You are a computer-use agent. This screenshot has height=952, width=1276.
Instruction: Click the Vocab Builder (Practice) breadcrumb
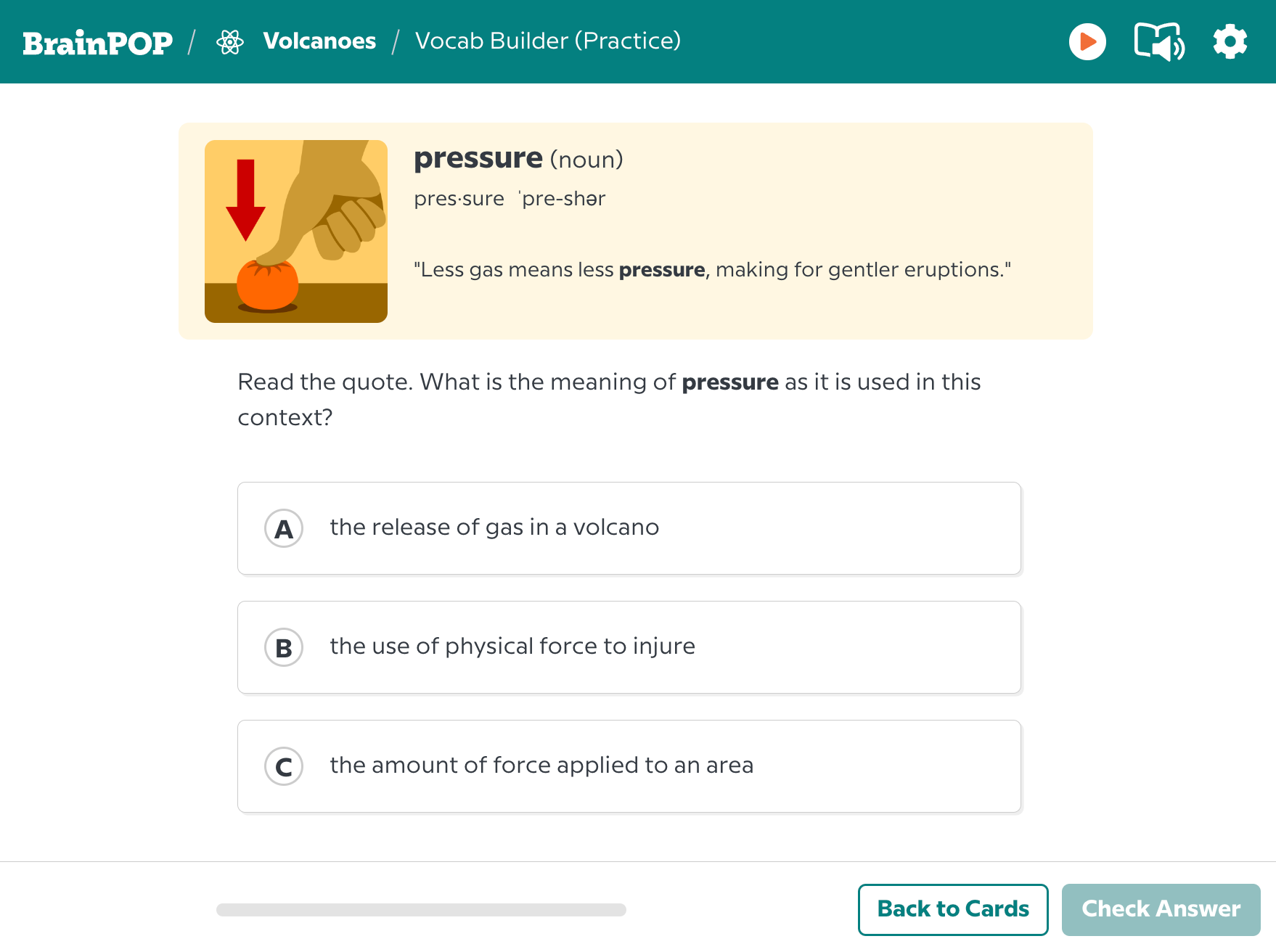coord(547,41)
